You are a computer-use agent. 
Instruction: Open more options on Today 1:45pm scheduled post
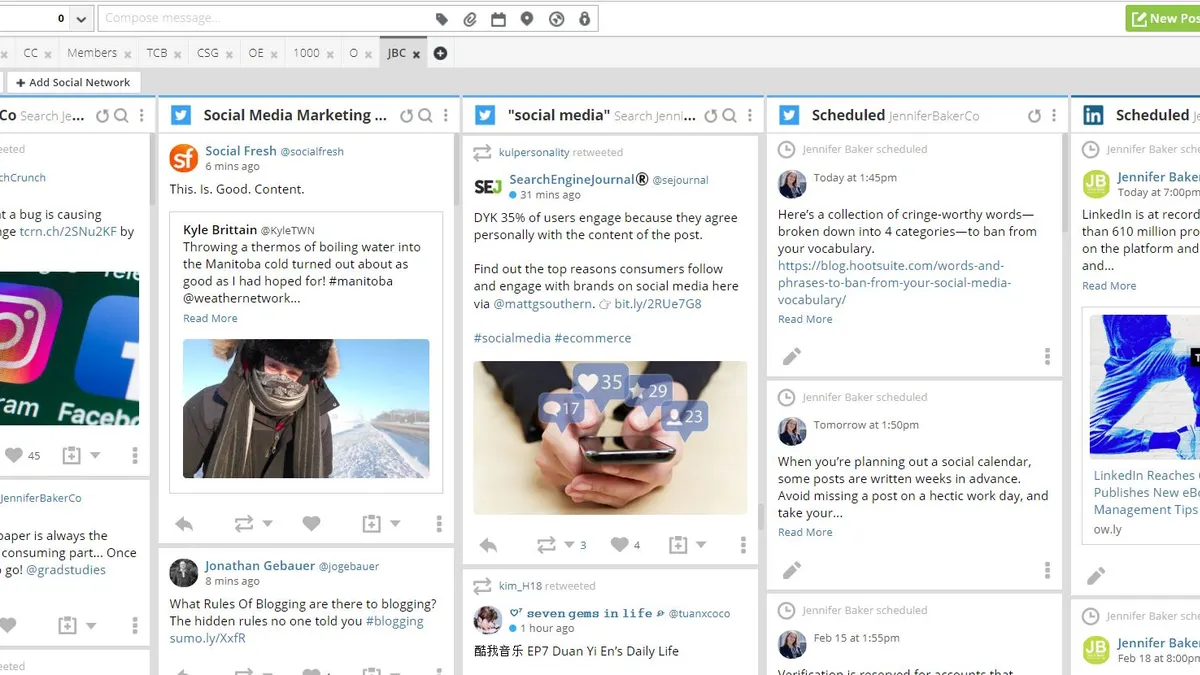tap(1047, 356)
